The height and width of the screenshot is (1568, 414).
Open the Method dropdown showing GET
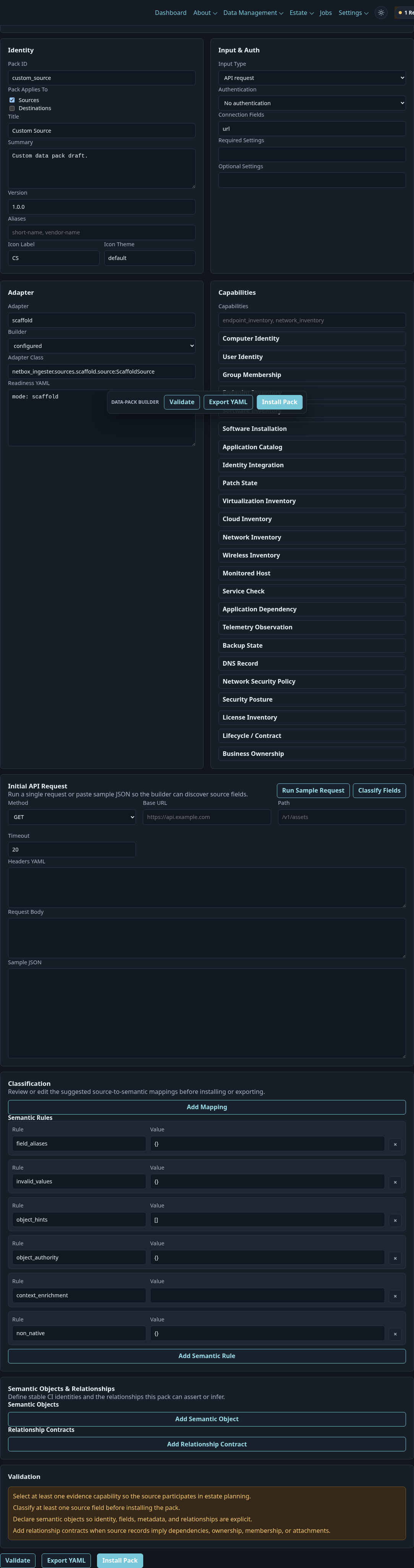click(x=72, y=817)
